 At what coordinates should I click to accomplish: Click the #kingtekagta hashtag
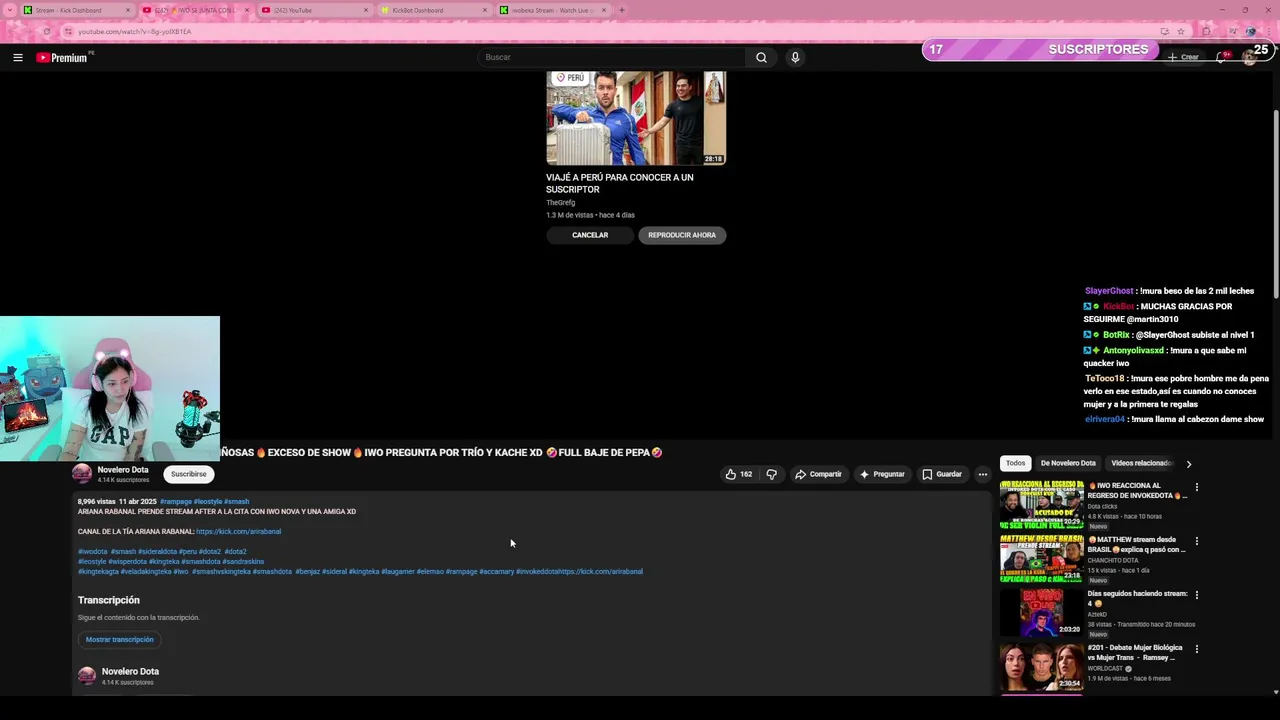point(98,572)
